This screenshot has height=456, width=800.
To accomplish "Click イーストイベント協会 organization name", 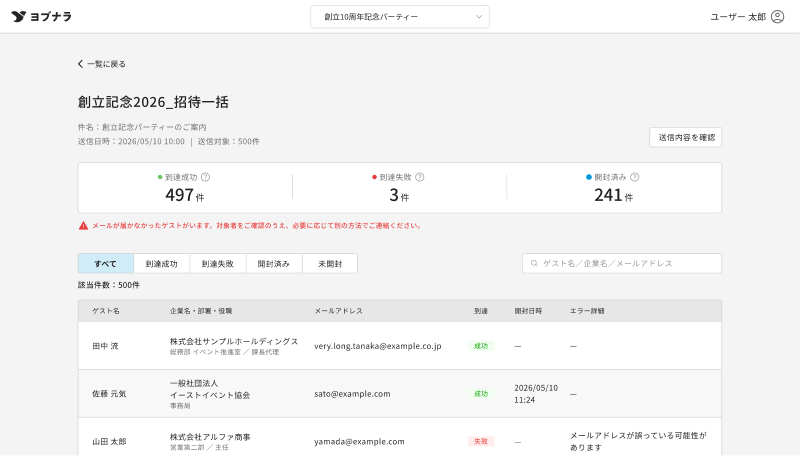I will (210, 395).
